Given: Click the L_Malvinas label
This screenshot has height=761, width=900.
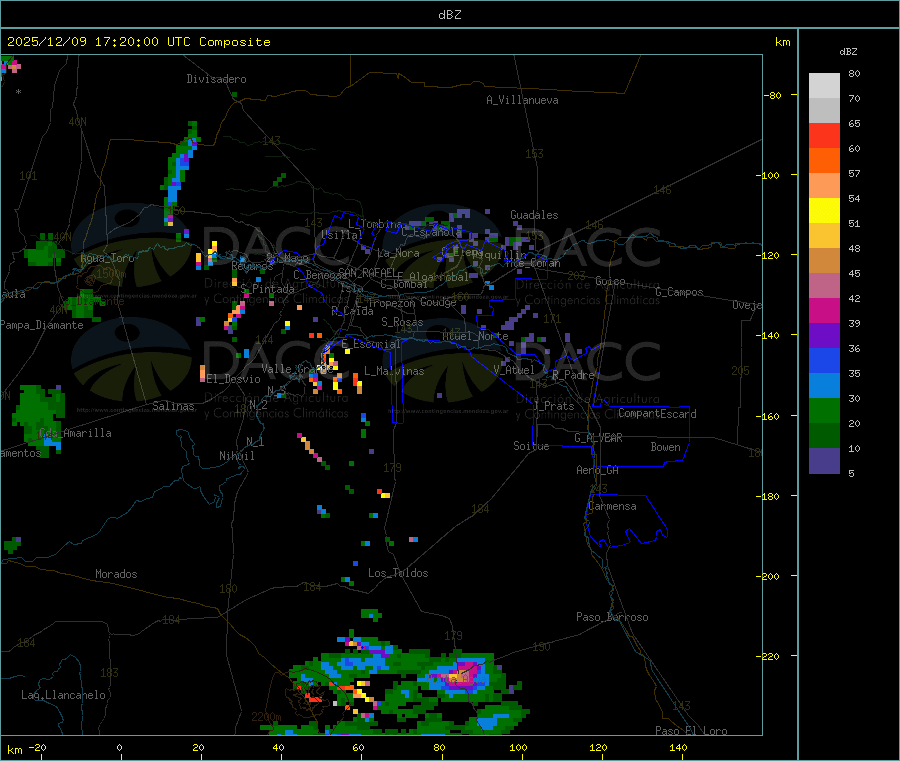Looking at the screenshot, I should click(x=394, y=371).
